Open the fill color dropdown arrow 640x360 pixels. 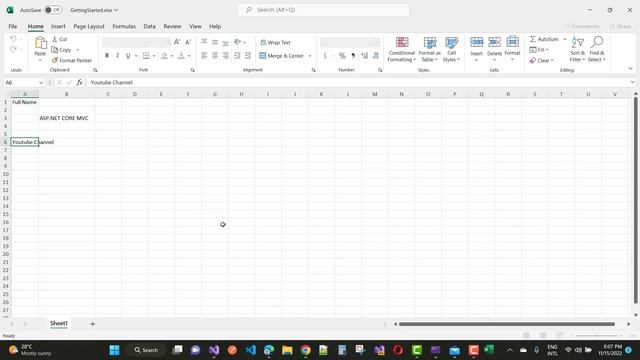click(x=172, y=56)
